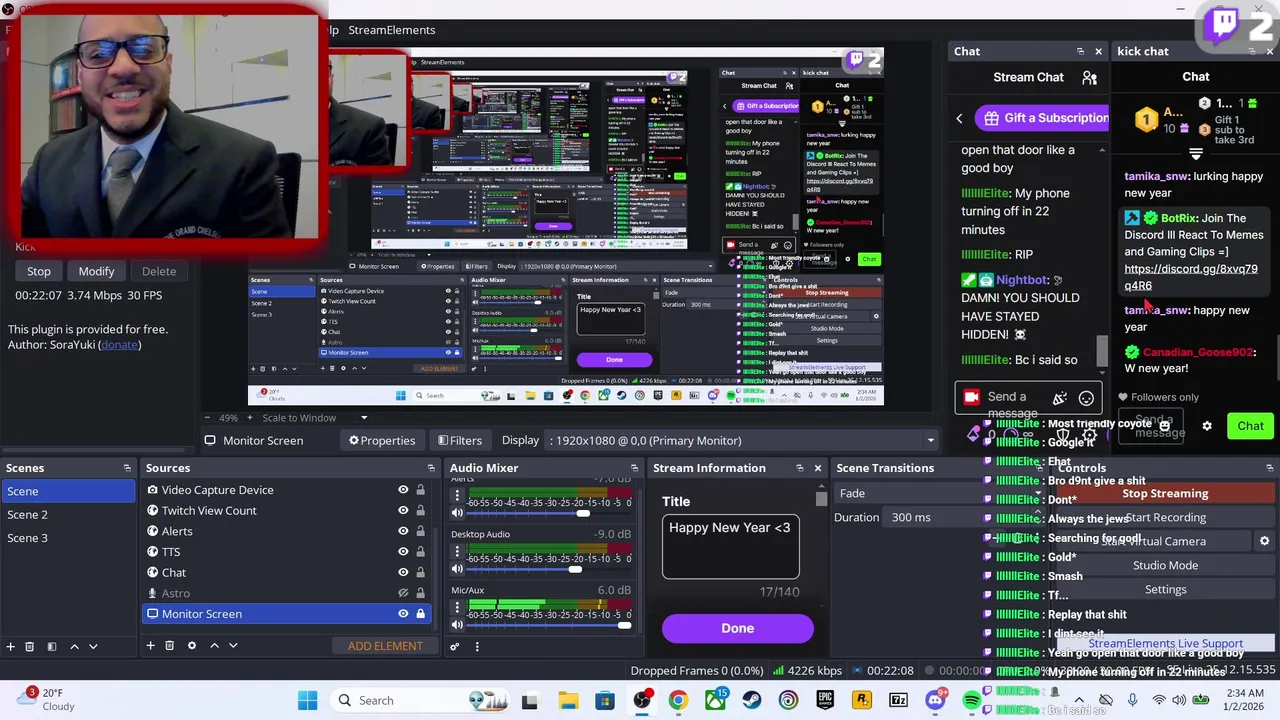
Task: Open Epic Games Launcher from taskbar
Action: point(825,701)
